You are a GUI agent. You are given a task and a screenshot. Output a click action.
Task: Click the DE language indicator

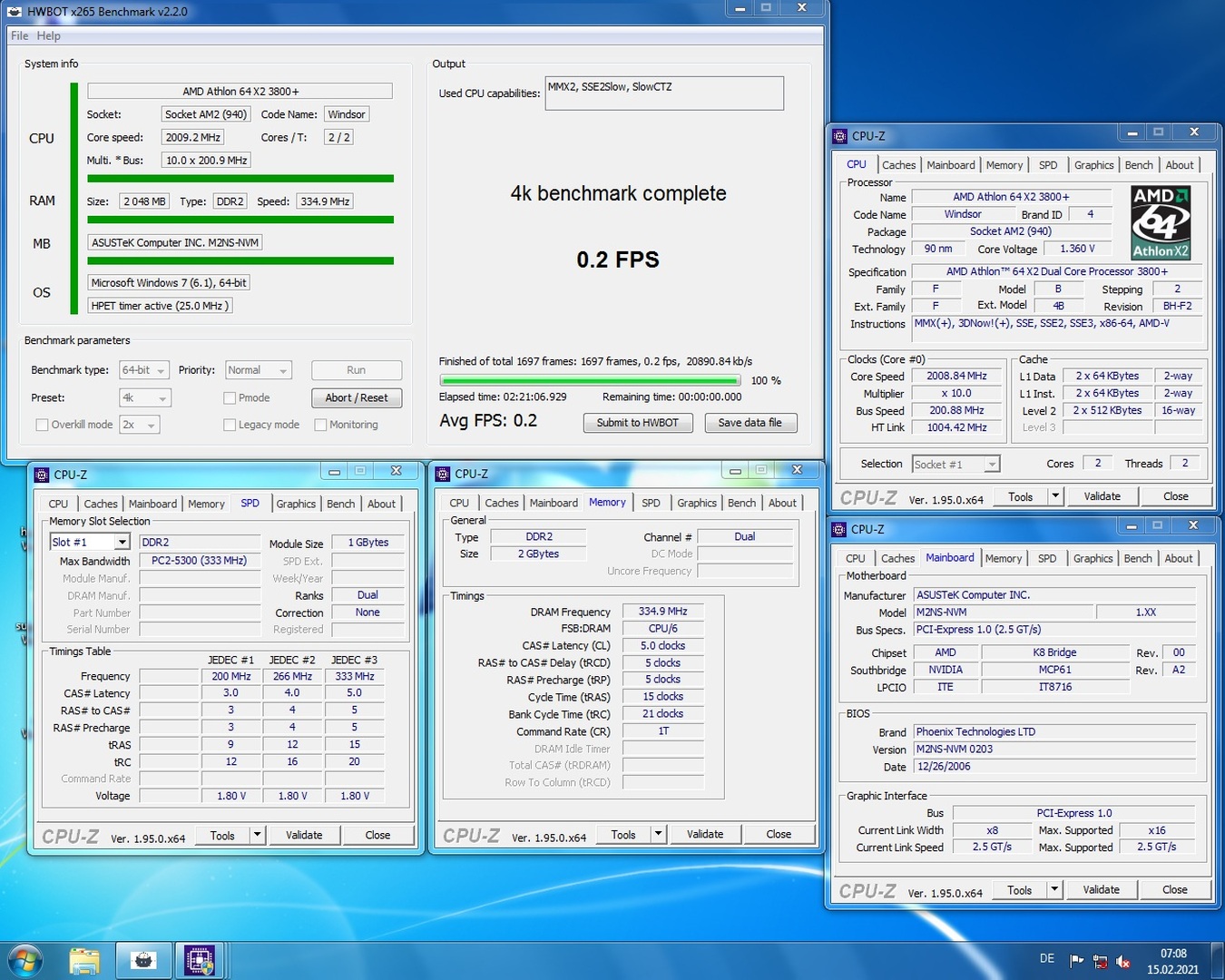[x=1047, y=958]
